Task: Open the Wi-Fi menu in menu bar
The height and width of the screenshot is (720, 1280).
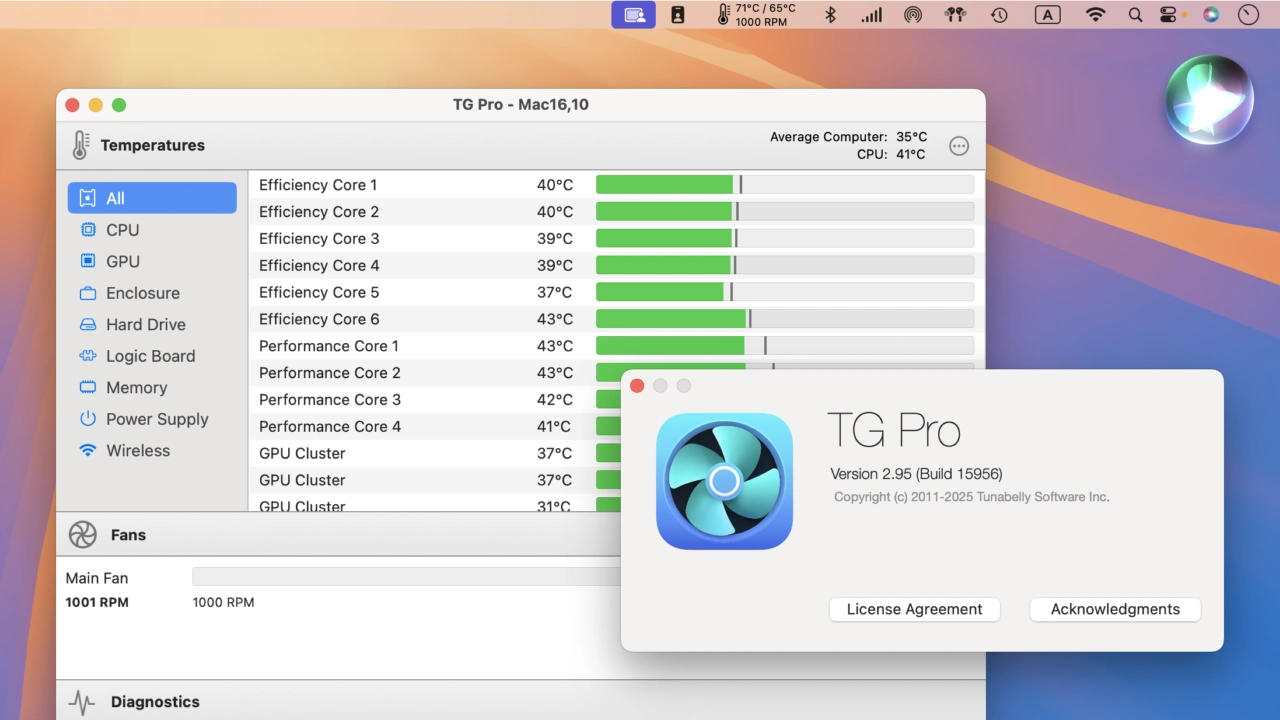Action: coord(1096,14)
